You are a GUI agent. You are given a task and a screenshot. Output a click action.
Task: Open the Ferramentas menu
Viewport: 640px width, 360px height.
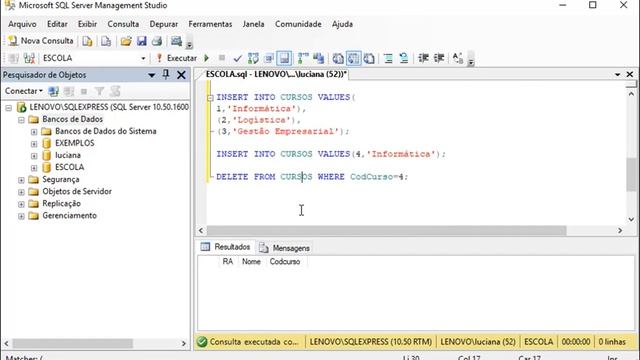(210, 24)
